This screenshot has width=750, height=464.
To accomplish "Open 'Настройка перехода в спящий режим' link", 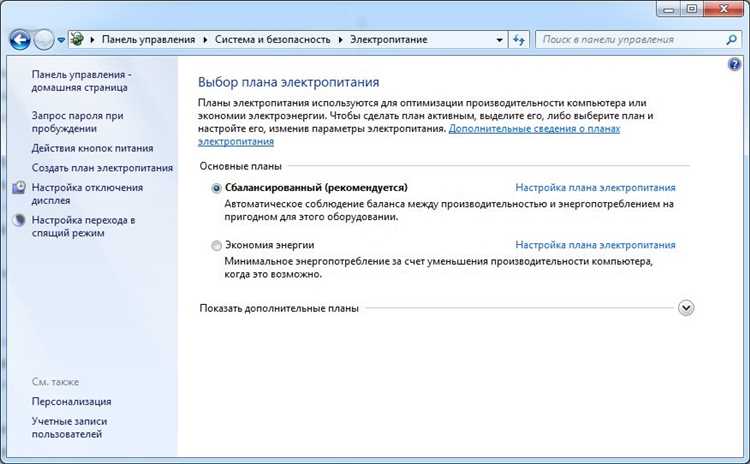I will 83,226.
